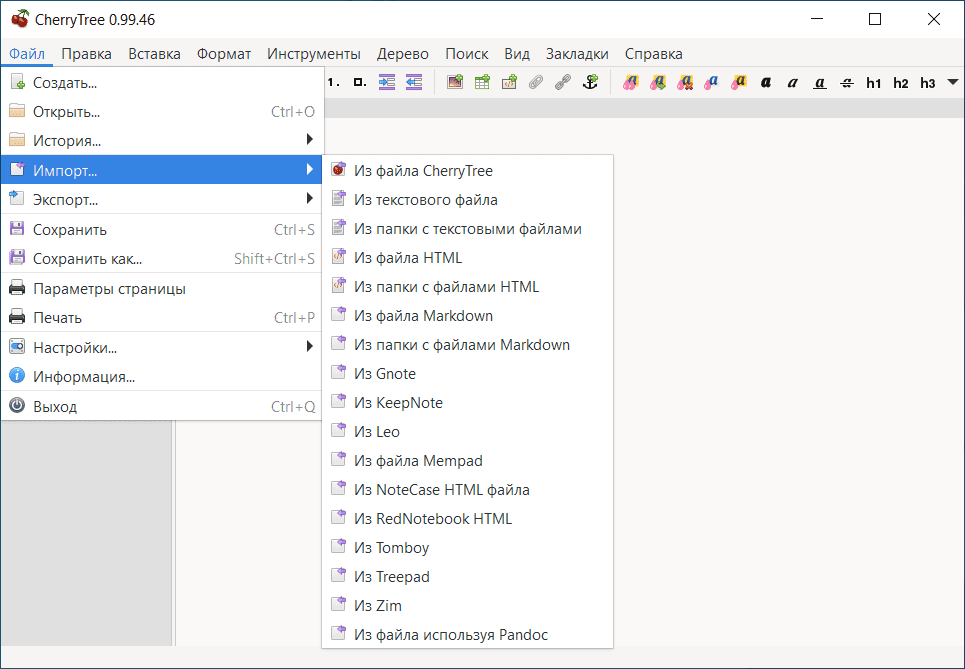
Task: Insert an image using the toolbar icon
Action: [455, 82]
